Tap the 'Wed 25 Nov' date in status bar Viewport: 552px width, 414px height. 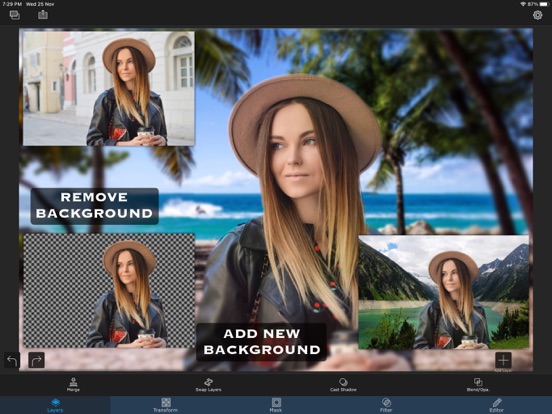click(x=40, y=4)
